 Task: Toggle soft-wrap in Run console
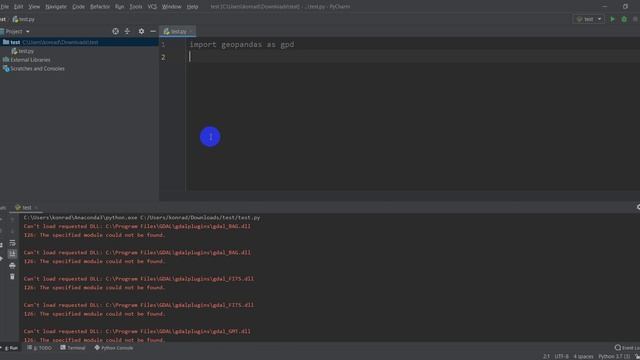coord(12,243)
